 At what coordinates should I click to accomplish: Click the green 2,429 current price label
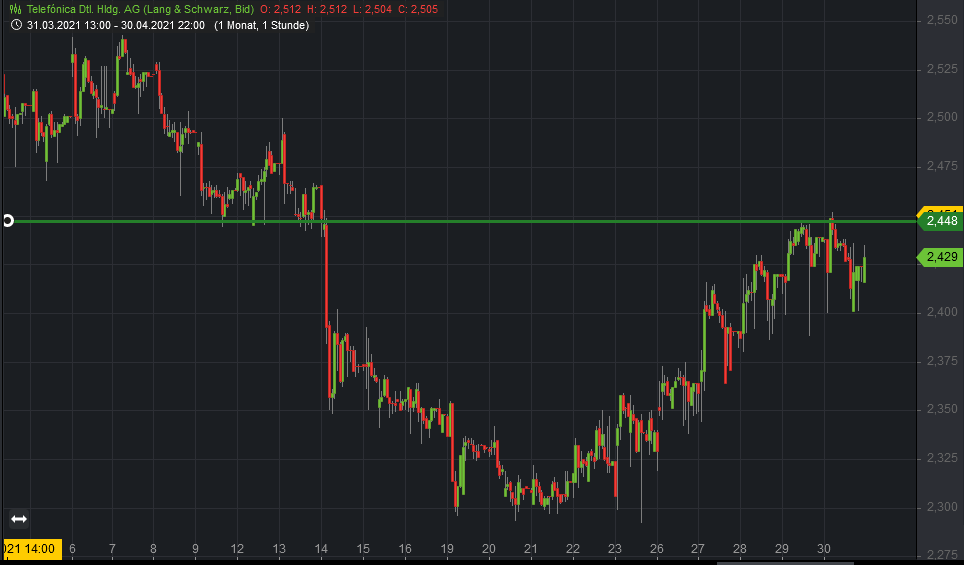(x=940, y=257)
